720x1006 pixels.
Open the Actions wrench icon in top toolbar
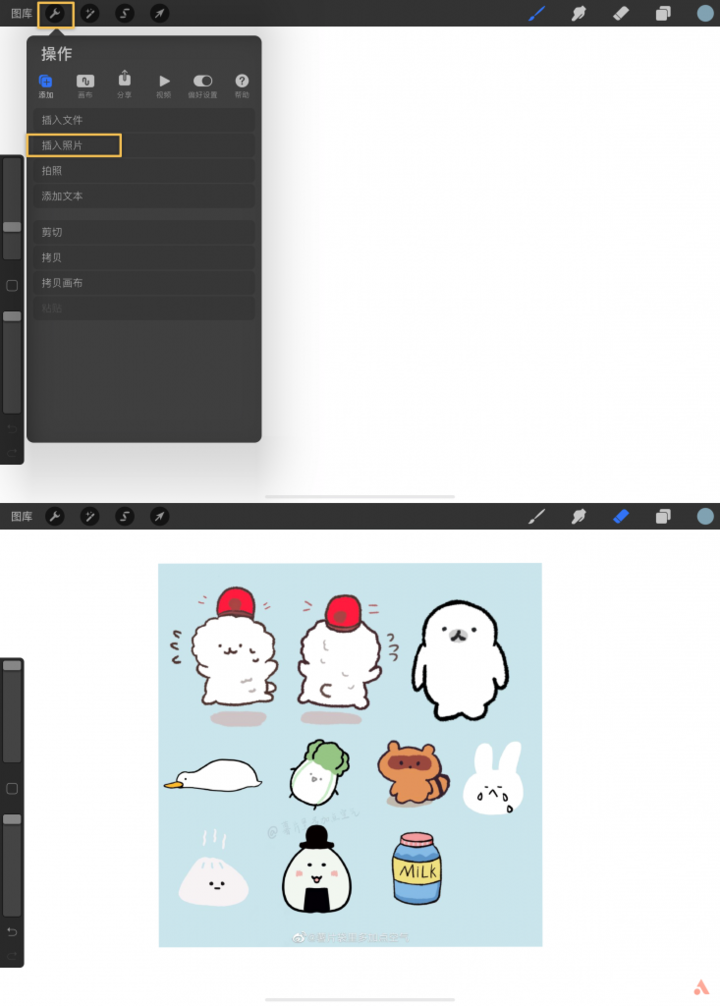click(x=55, y=13)
